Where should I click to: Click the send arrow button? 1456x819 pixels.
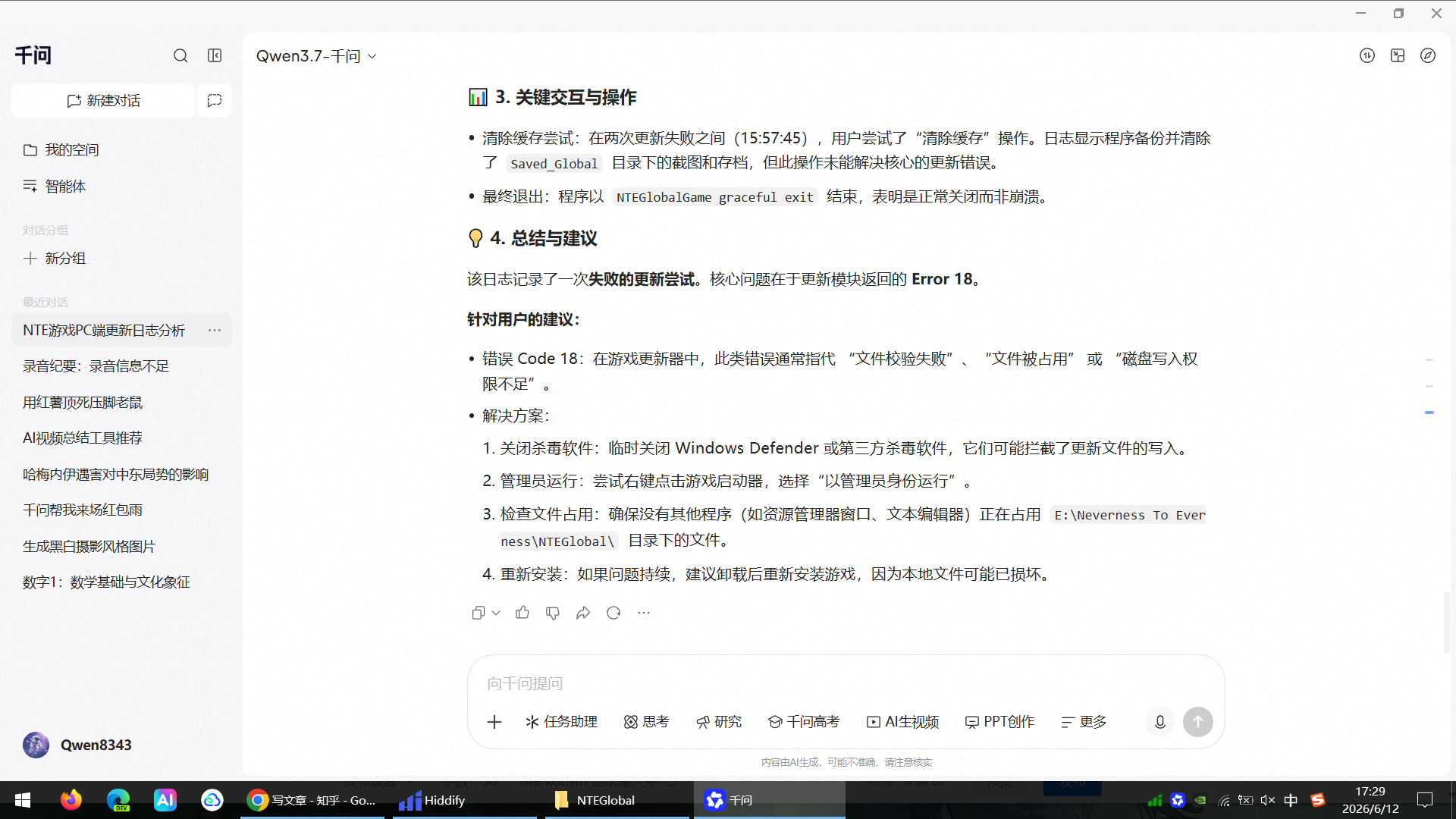coord(1198,722)
